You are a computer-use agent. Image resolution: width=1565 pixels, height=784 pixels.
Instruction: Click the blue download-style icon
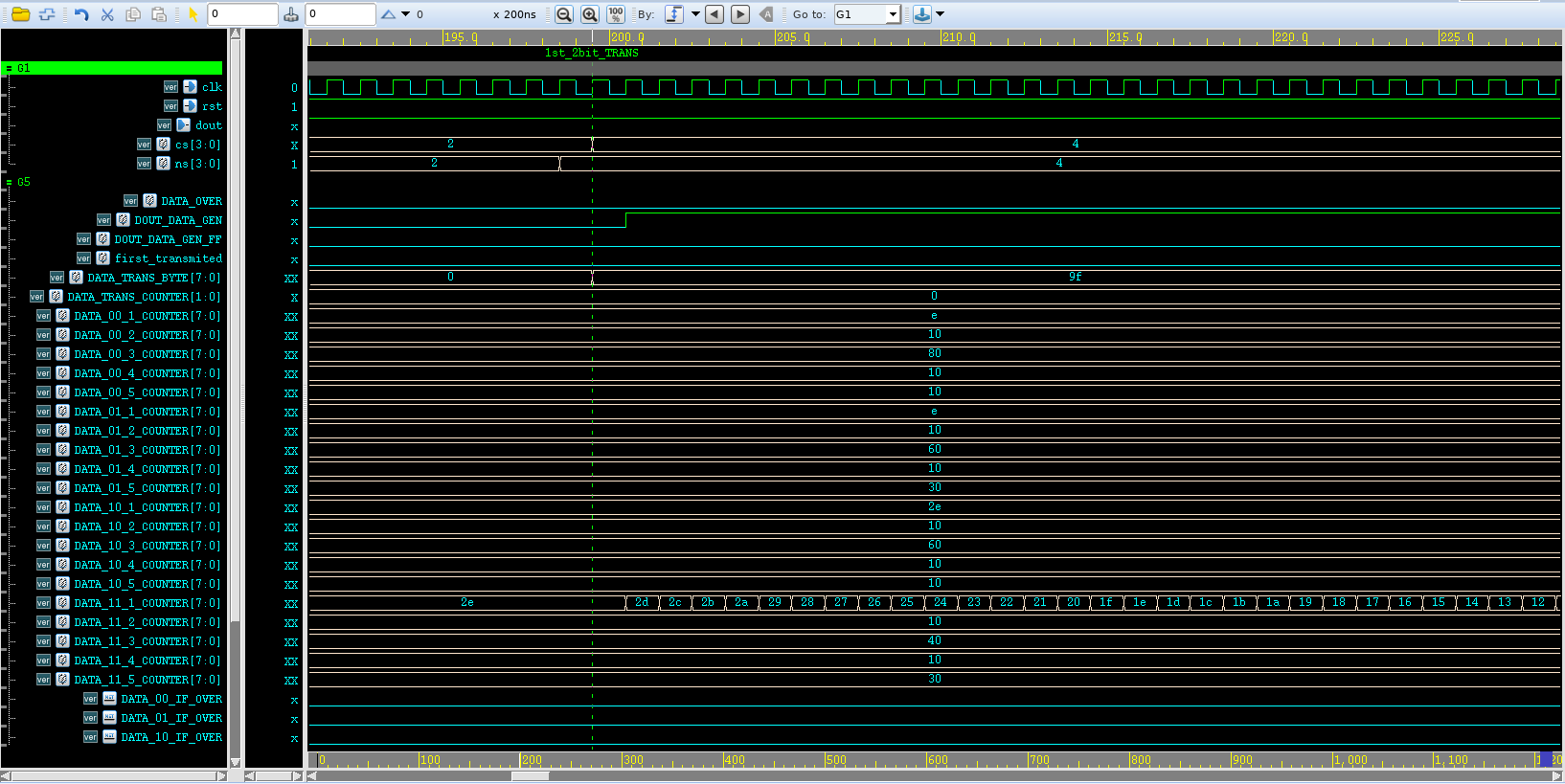coord(921,13)
